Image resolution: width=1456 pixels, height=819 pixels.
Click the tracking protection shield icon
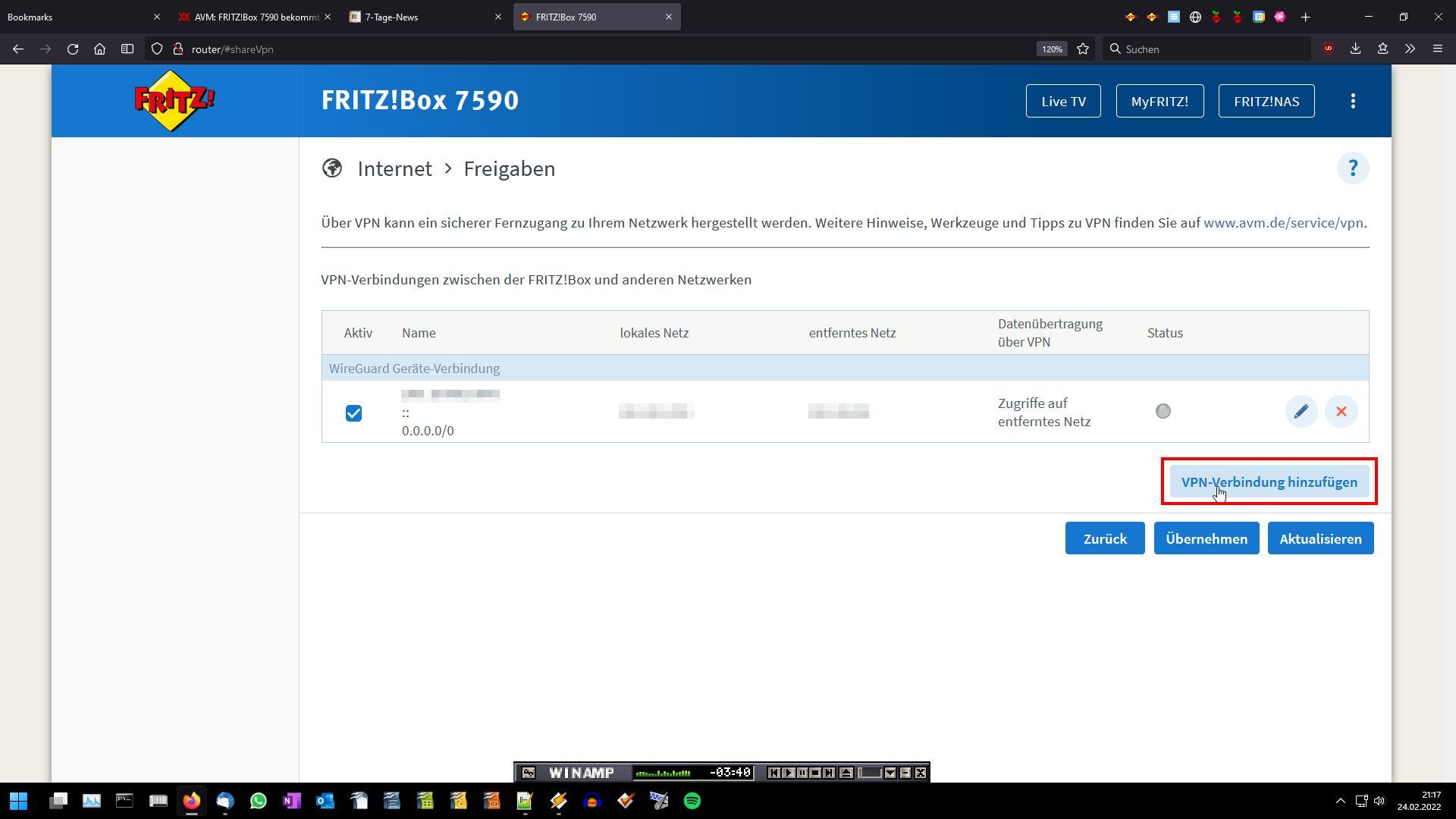coord(156,49)
